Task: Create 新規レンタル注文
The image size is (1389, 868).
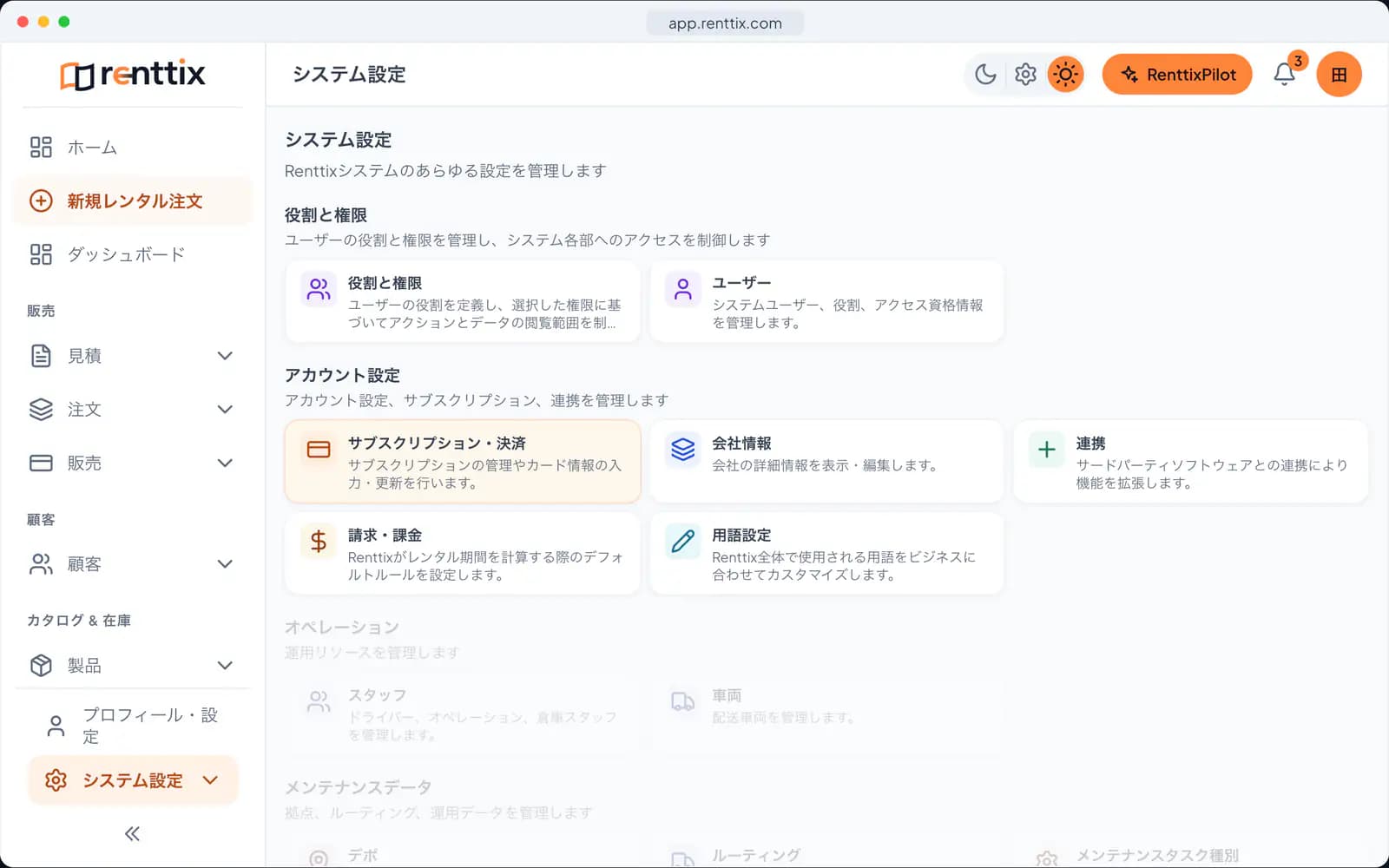Action: 132,201
